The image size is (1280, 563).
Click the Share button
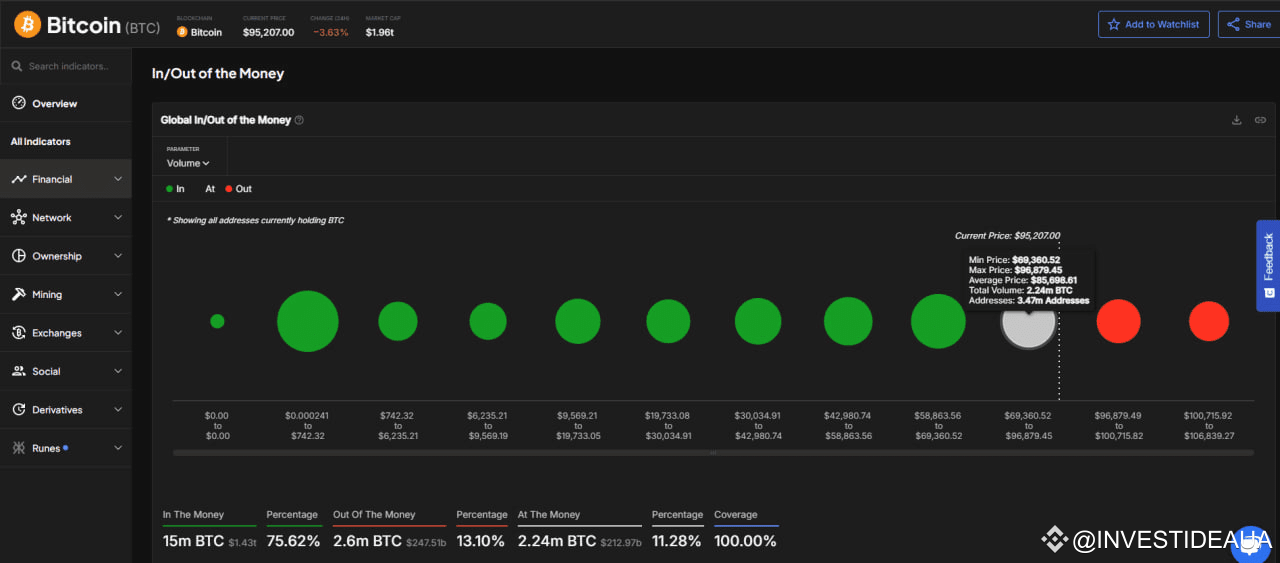point(1249,24)
